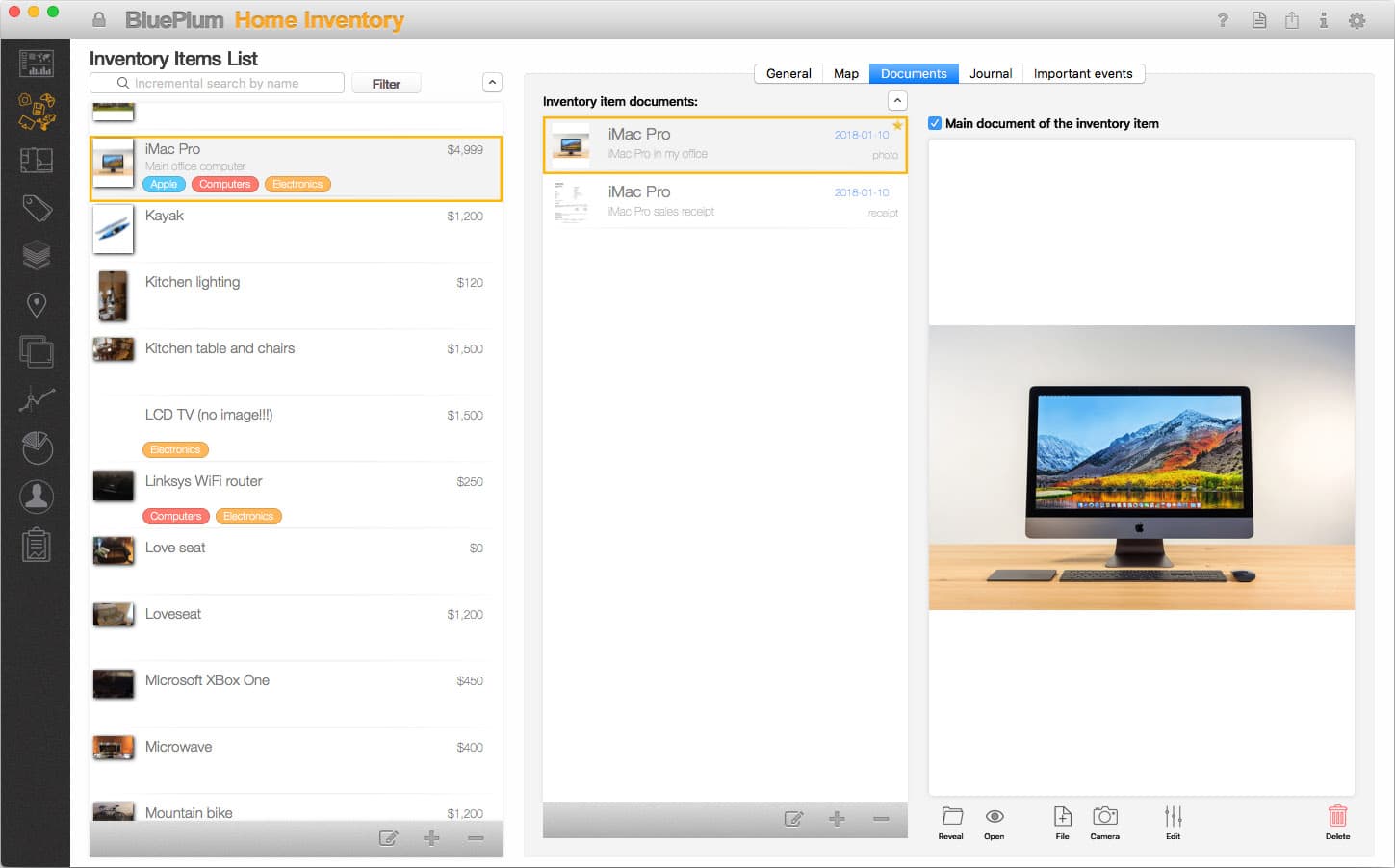Open the person profile sidebar icon
Screen dimensions: 1395x868
tap(37, 497)
